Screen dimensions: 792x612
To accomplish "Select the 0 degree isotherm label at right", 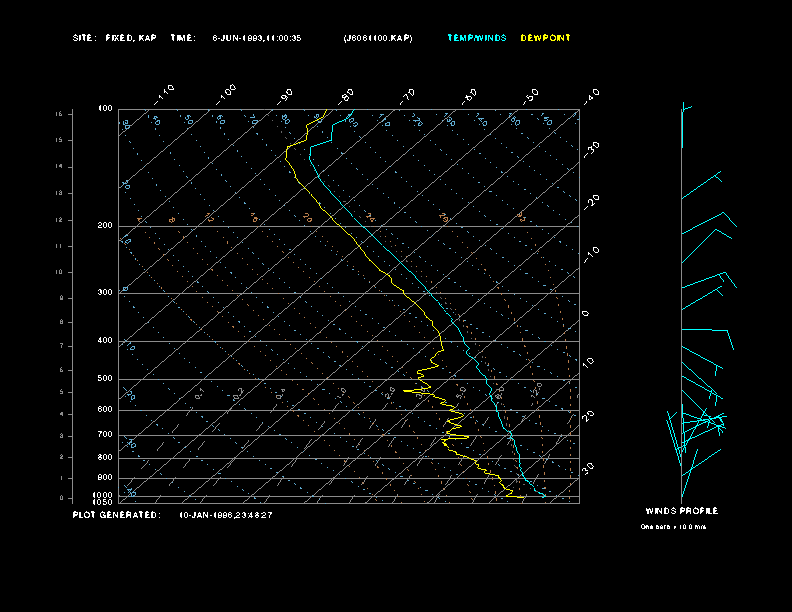I will 586,313.
